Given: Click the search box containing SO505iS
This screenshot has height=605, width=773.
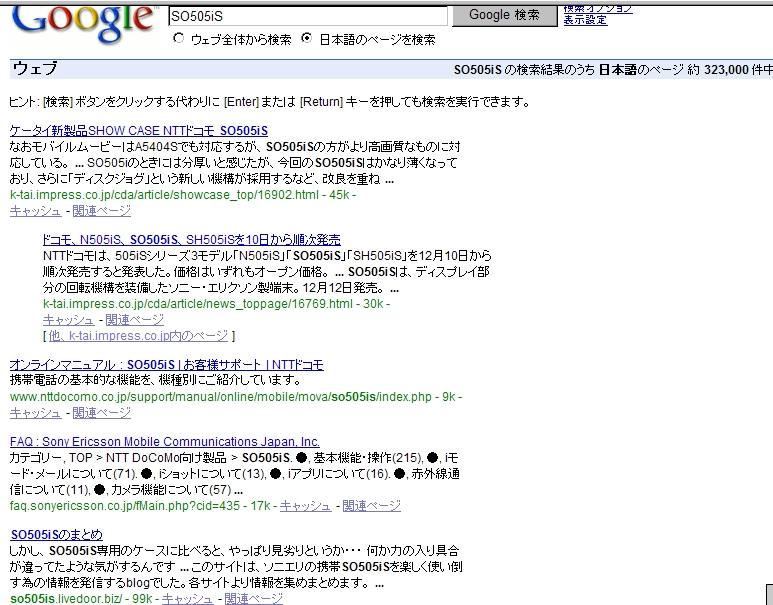Looking at the screenshot, I should tap(308, 16).
